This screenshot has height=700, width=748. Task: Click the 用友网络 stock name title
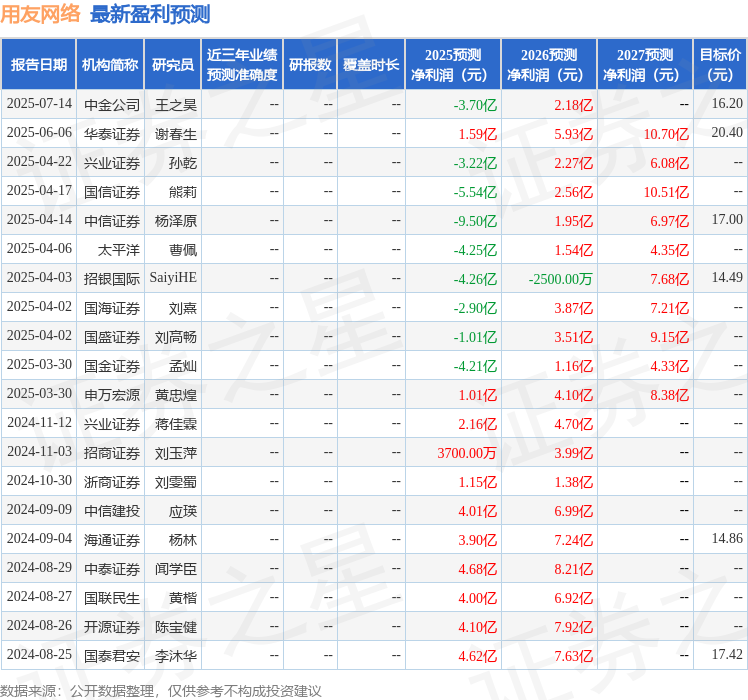point(41,14)
